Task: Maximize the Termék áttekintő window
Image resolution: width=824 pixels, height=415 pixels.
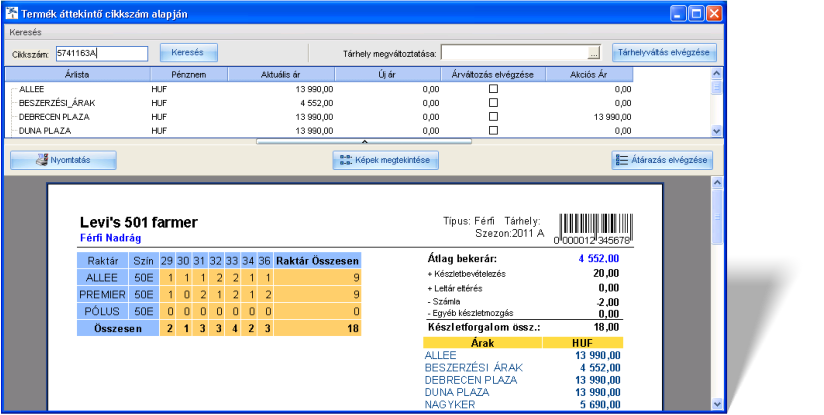Action: [x=696, y=14]
